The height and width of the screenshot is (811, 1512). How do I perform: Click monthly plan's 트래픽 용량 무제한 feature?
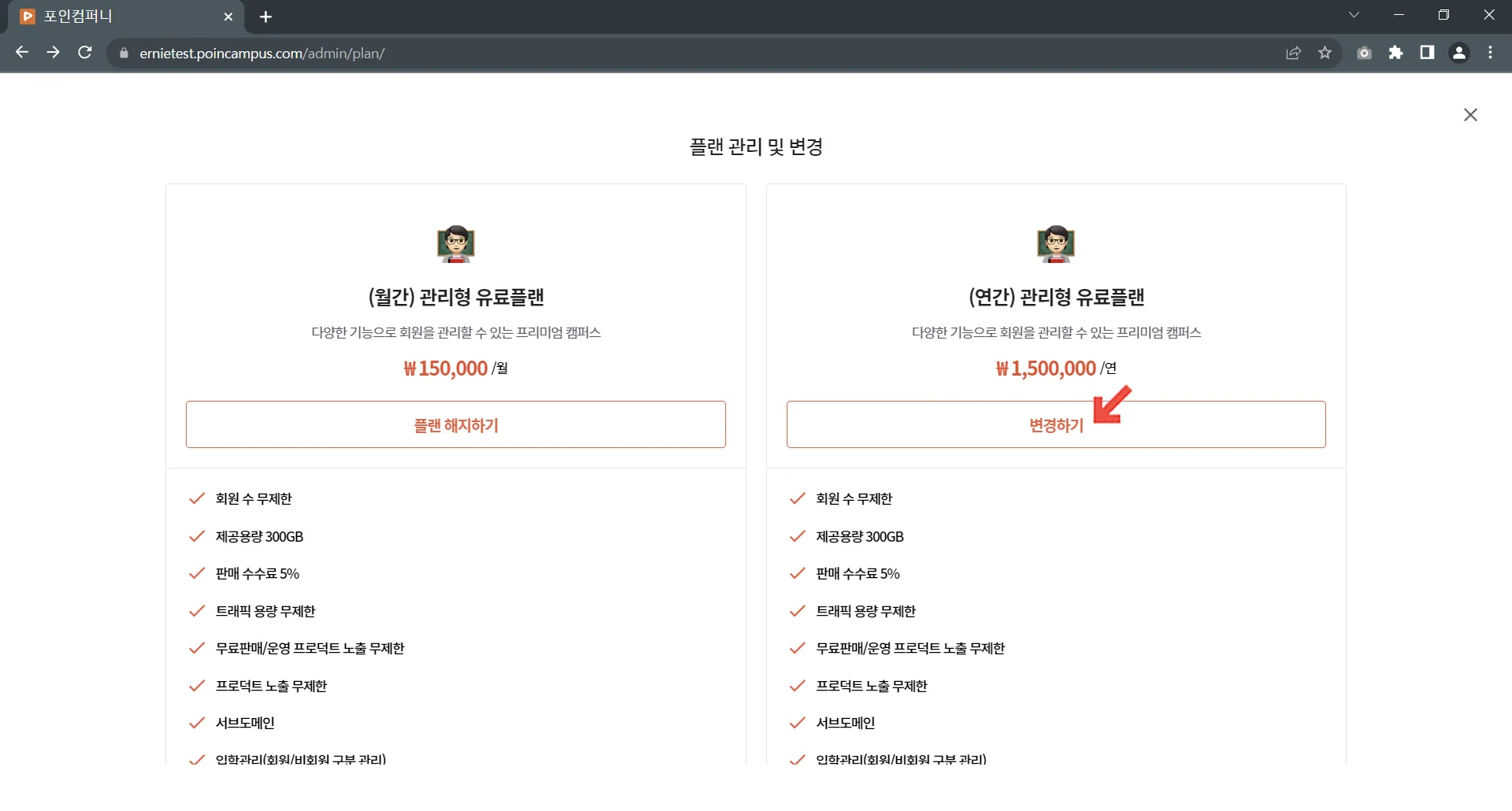click(x=265, y=611)
